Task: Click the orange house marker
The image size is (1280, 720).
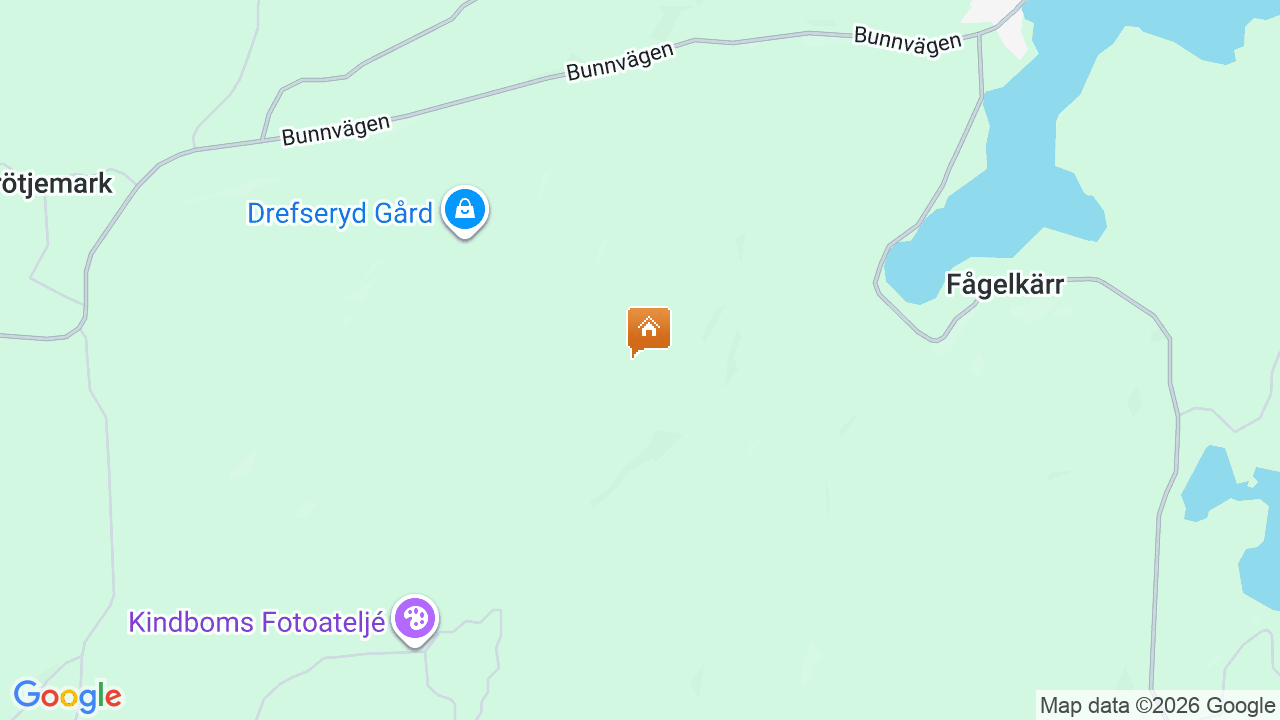Action: pyautogui.click(x=649, y=331)
